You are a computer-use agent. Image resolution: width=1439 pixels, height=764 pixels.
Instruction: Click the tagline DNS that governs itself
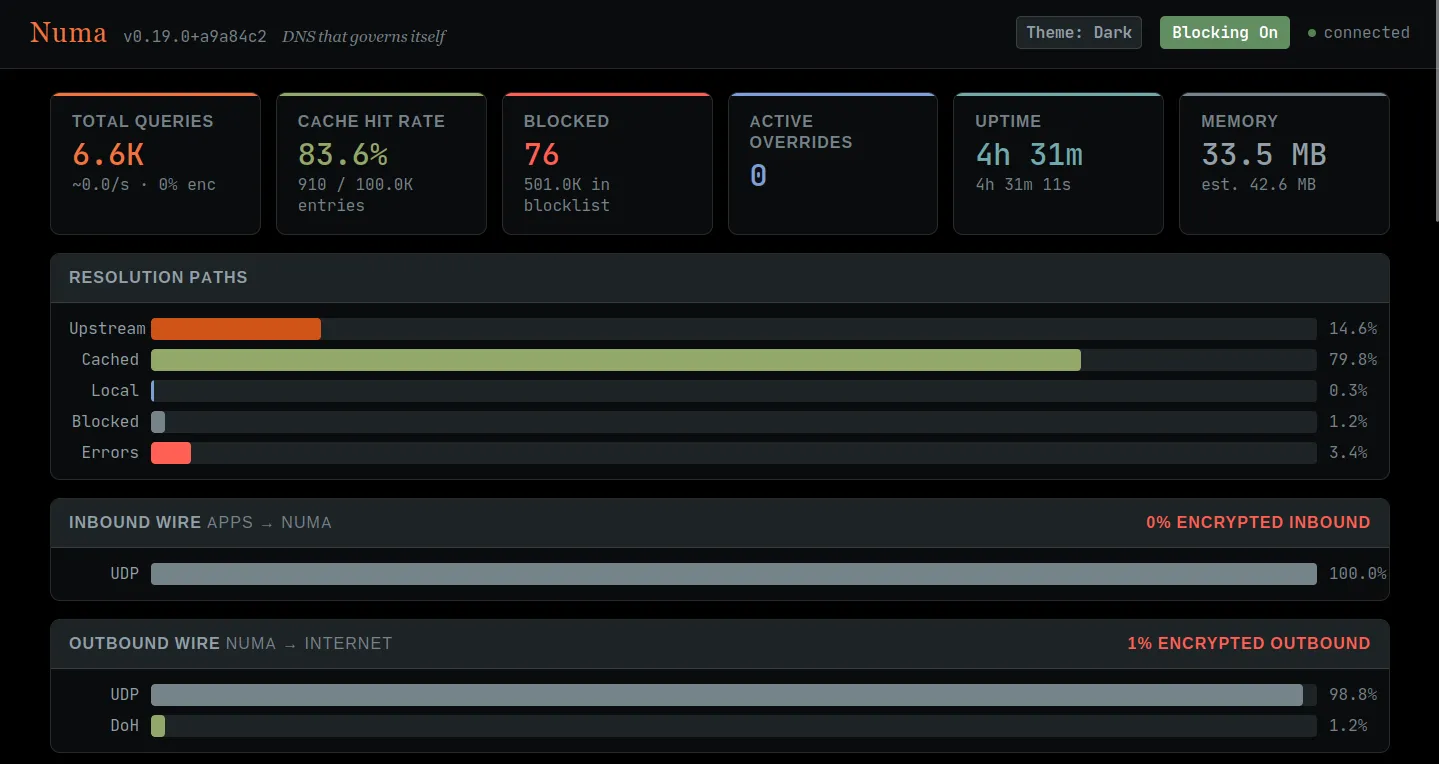click(364, 37)
